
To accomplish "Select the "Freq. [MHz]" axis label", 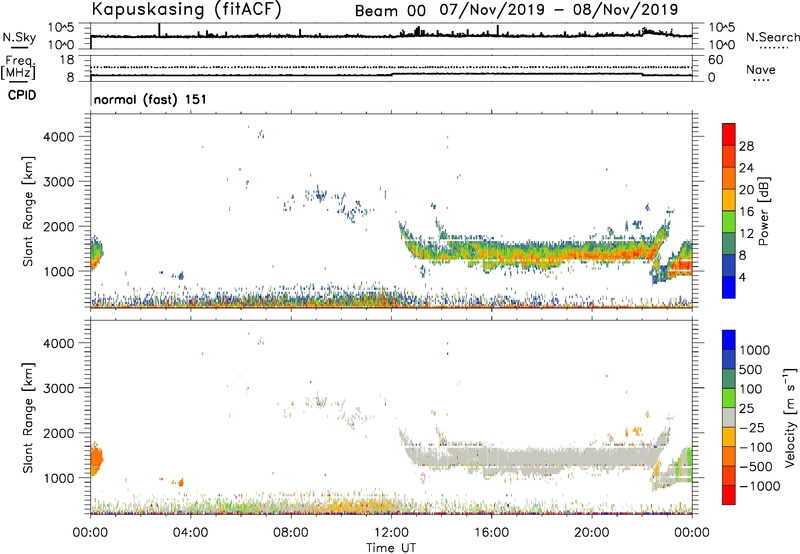I will pyautogui.click(x=19, y=67).
